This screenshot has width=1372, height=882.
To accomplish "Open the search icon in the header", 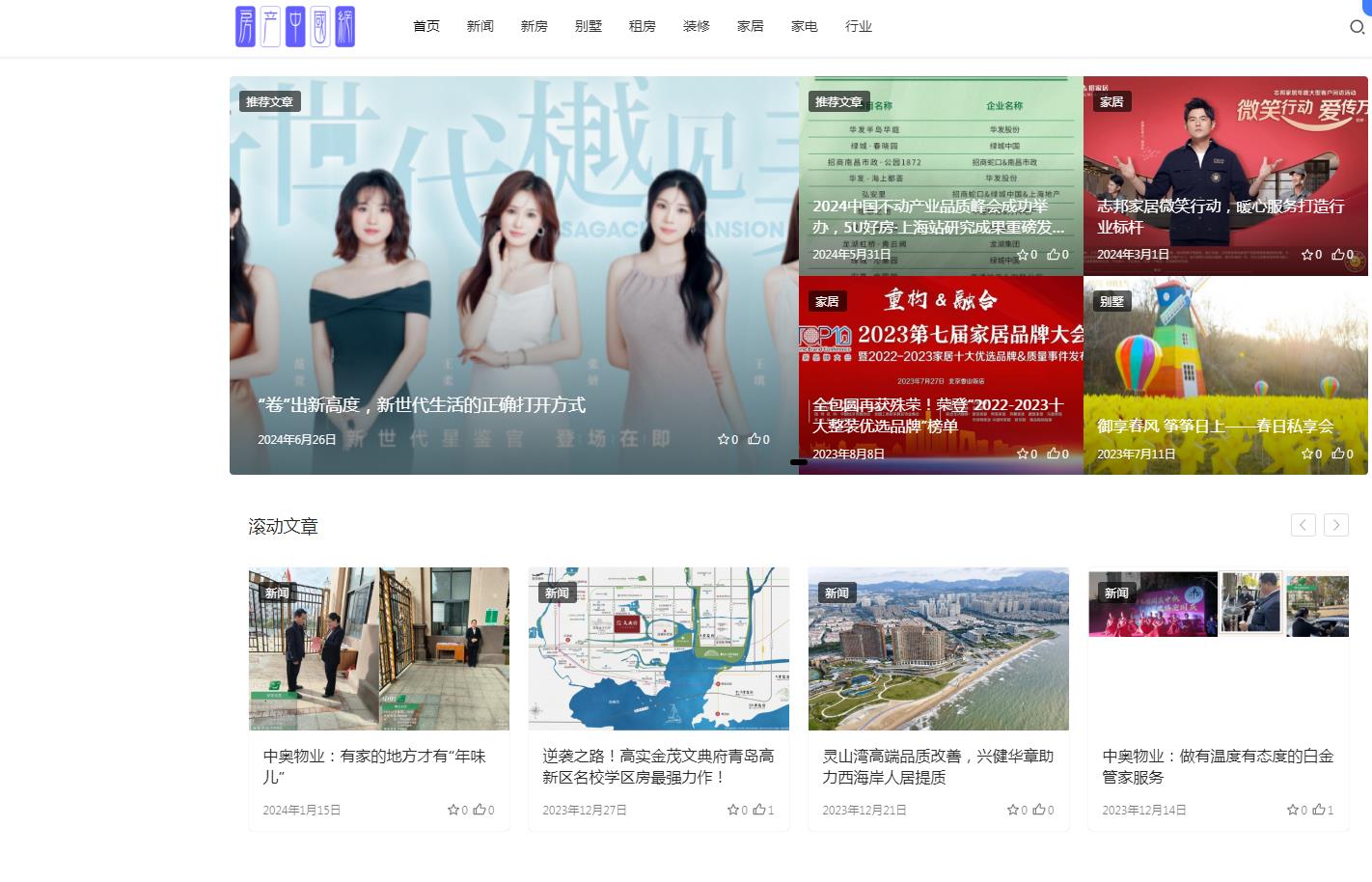I will [x=1357, y=27].
